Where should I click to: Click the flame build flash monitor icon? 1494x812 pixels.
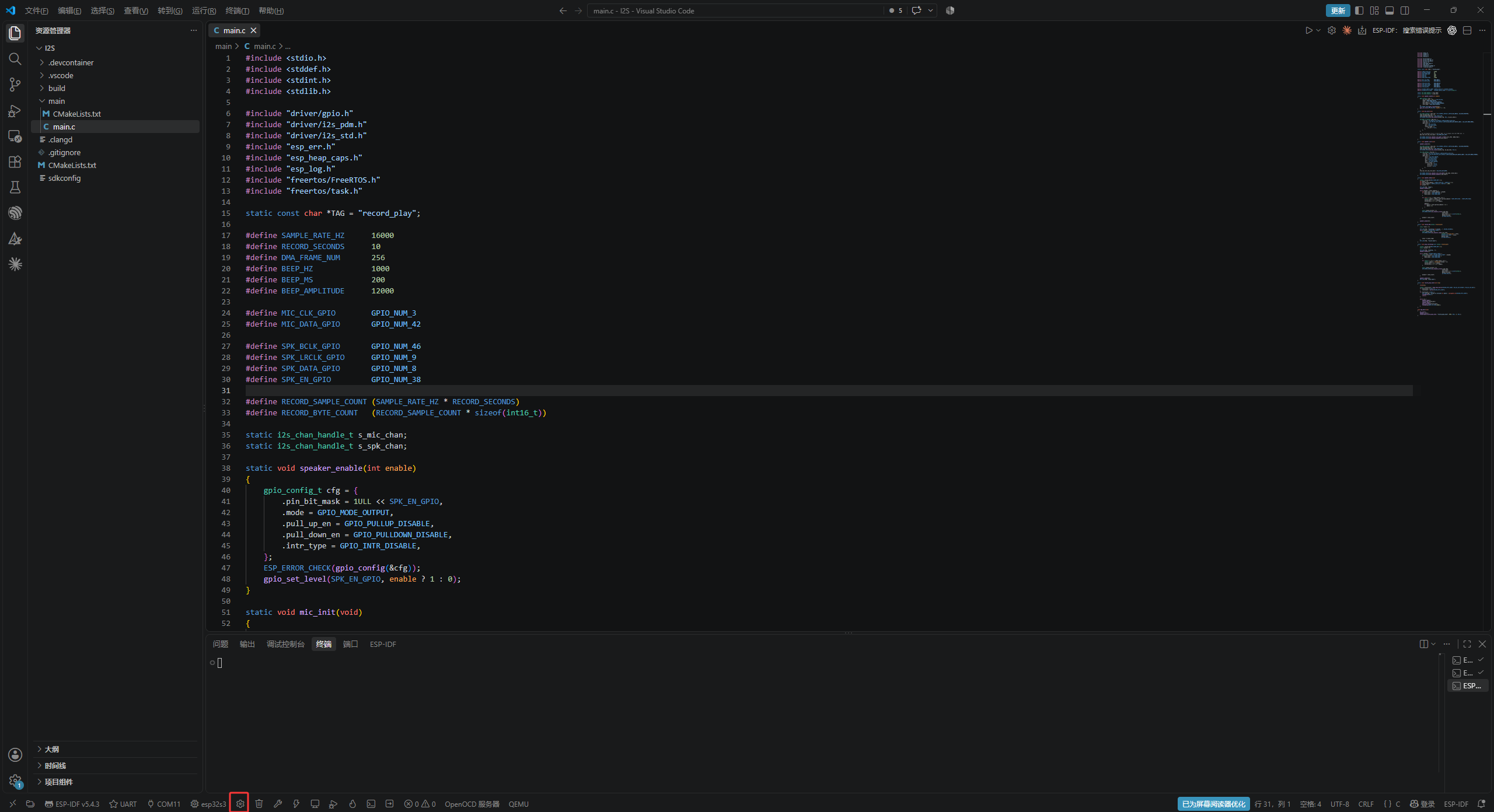(352, 804)
